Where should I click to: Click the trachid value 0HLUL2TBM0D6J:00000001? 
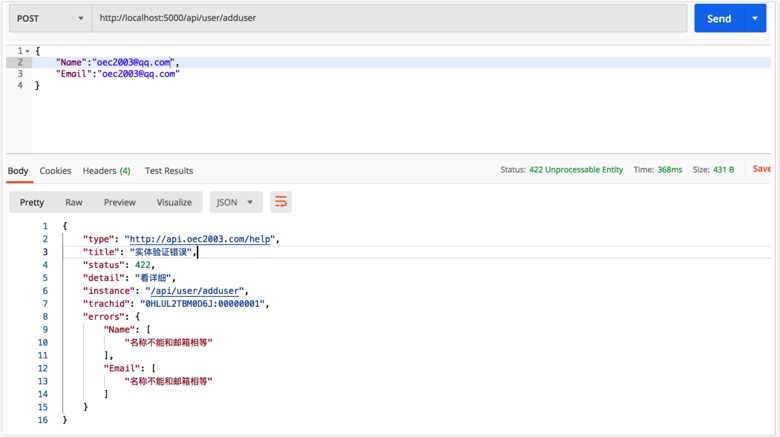coord(202,304)
